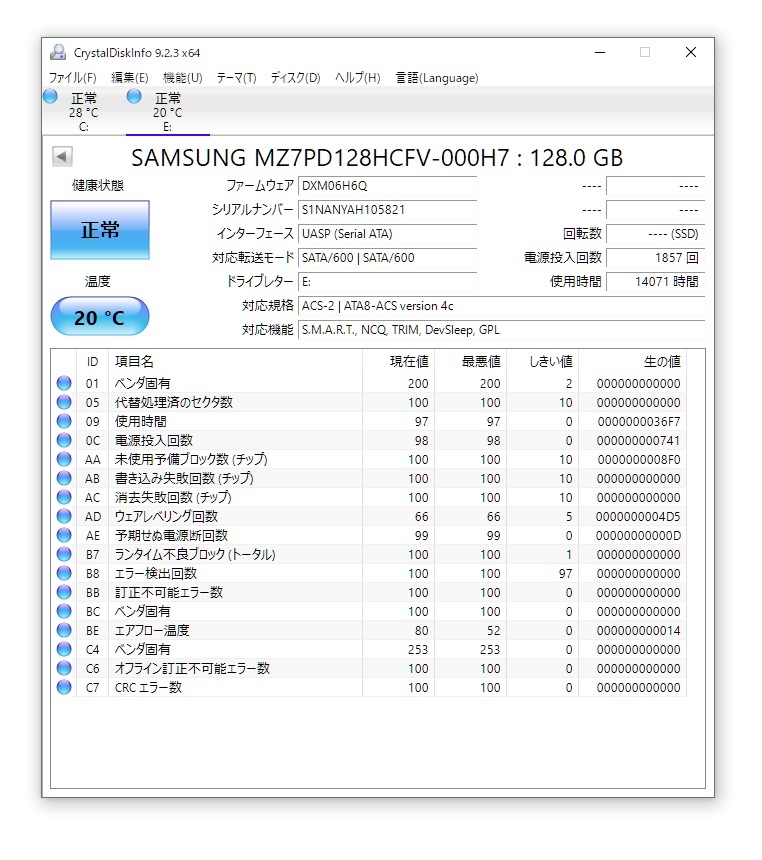Image resolution: width=762 pixels, height=860 pixels.
Task: Select disk E: status orb (20 °C)
Action: (x=134, y=97)
